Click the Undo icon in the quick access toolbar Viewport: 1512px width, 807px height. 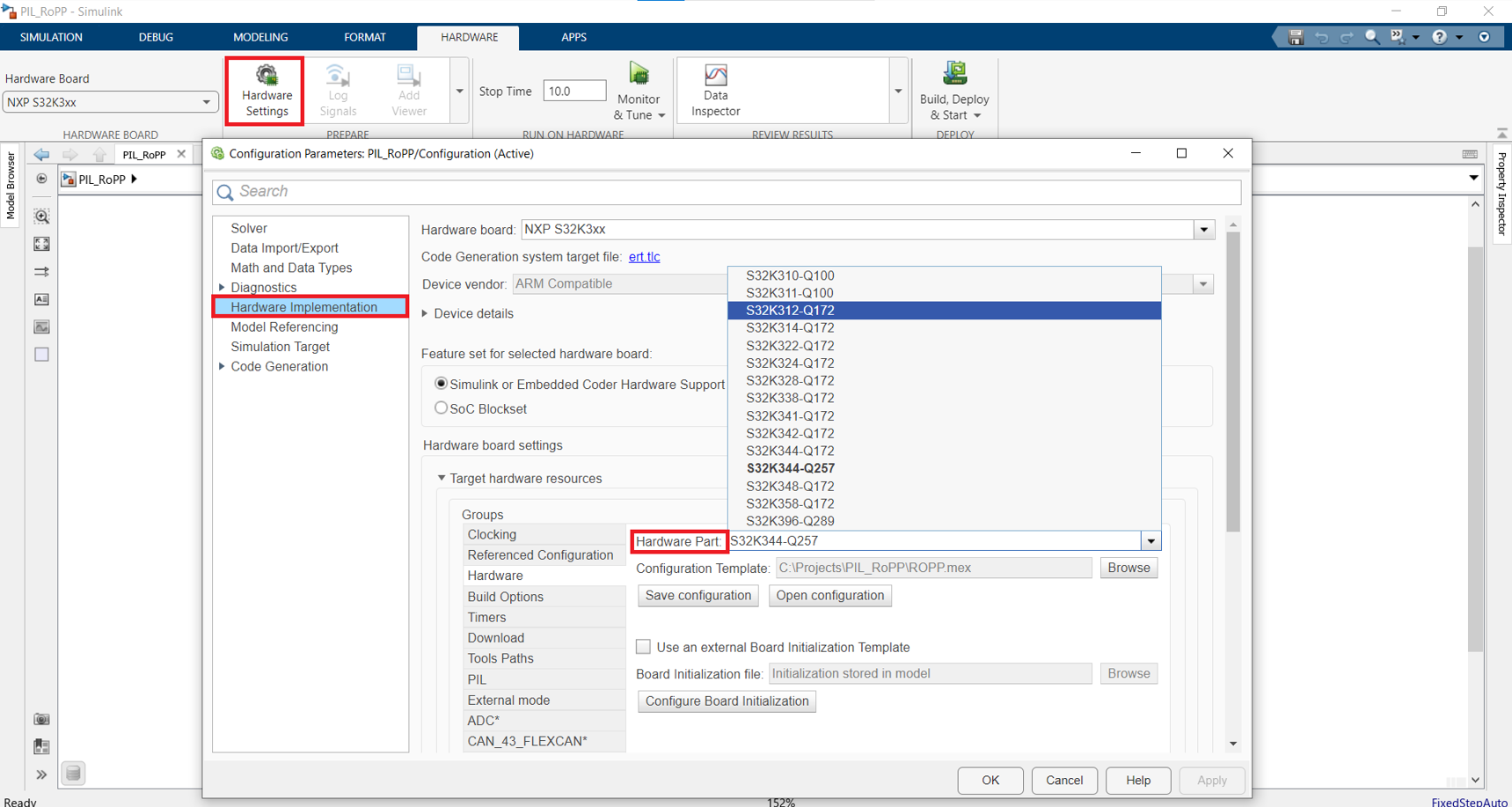tap(1321, 37)
